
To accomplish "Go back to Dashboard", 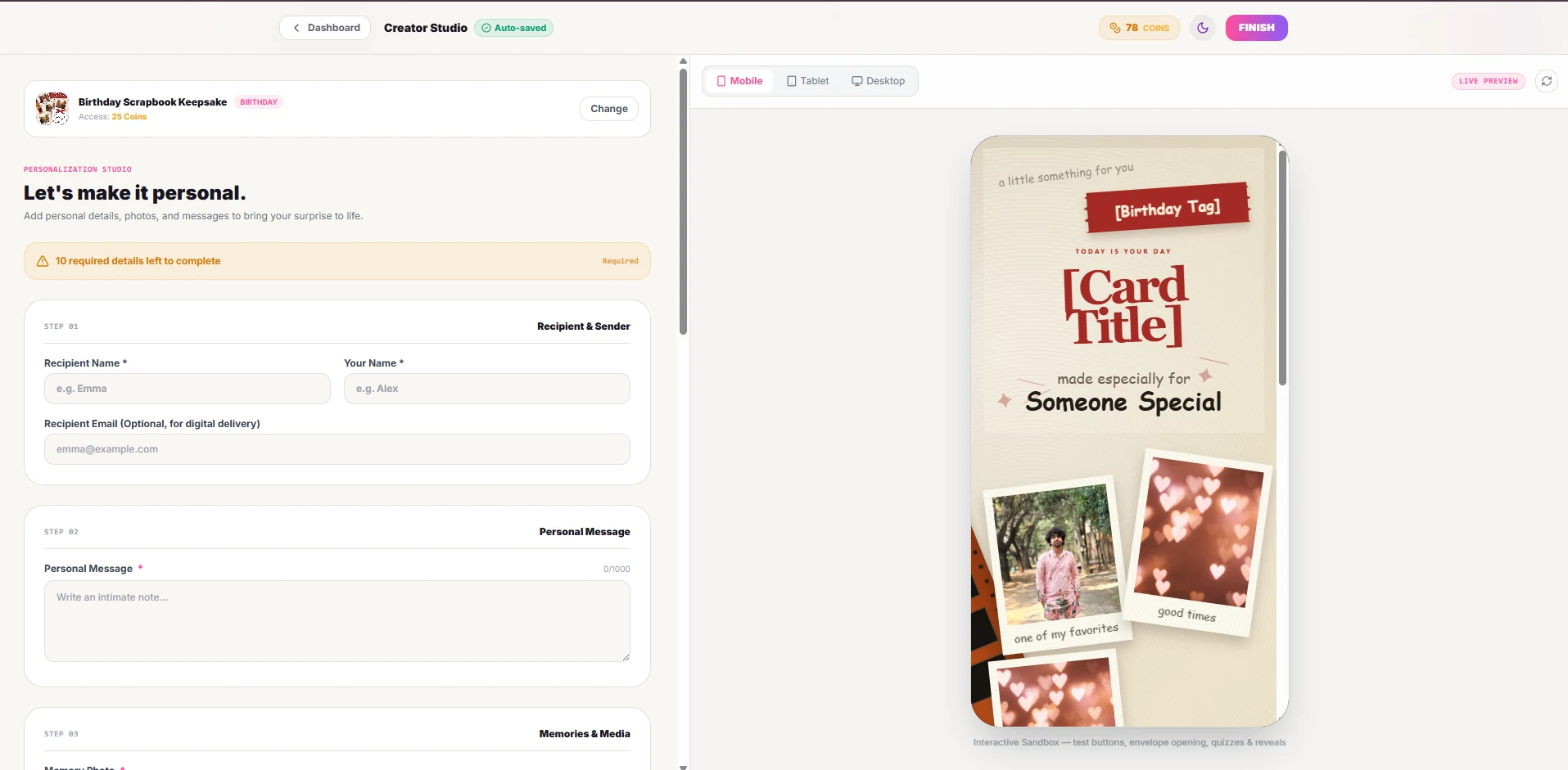I will click(x=325, y=28).
